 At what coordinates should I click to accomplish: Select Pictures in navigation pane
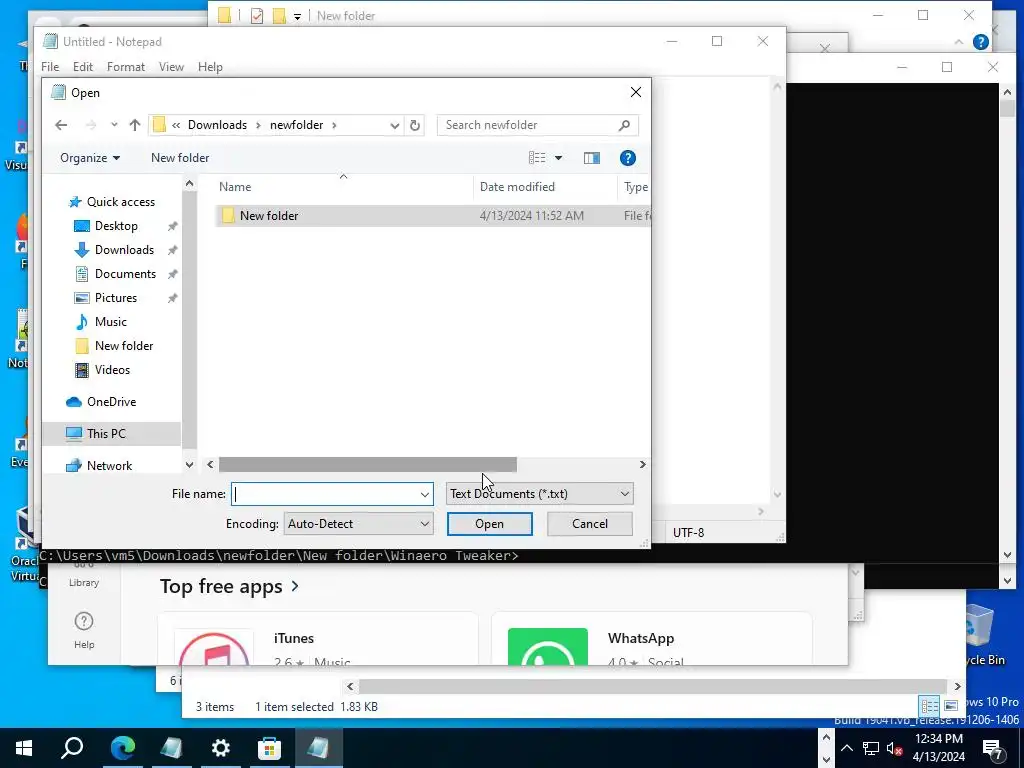click(x=116, y=298)
